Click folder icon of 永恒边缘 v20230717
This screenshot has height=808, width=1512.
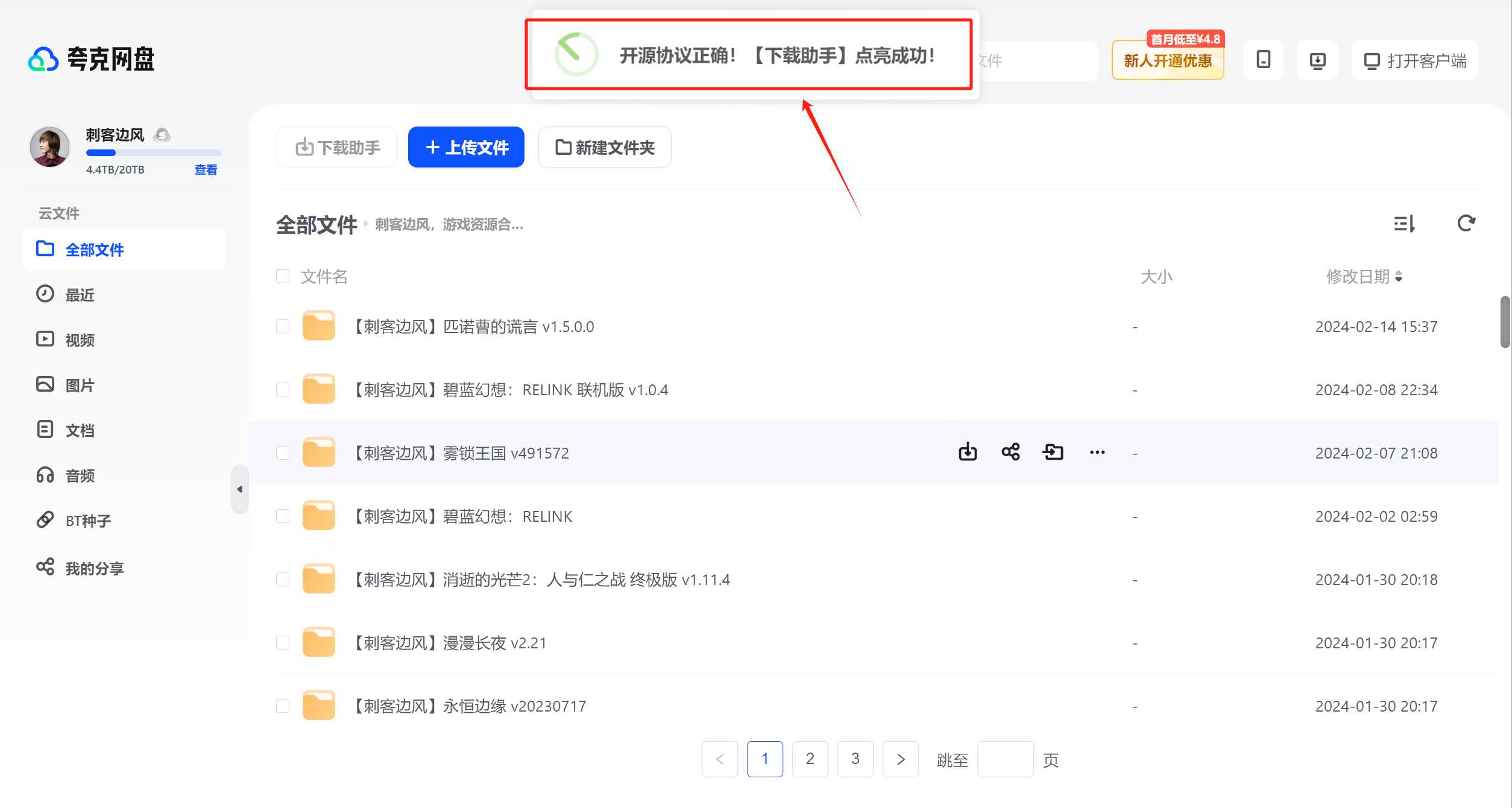coord(318,706)
